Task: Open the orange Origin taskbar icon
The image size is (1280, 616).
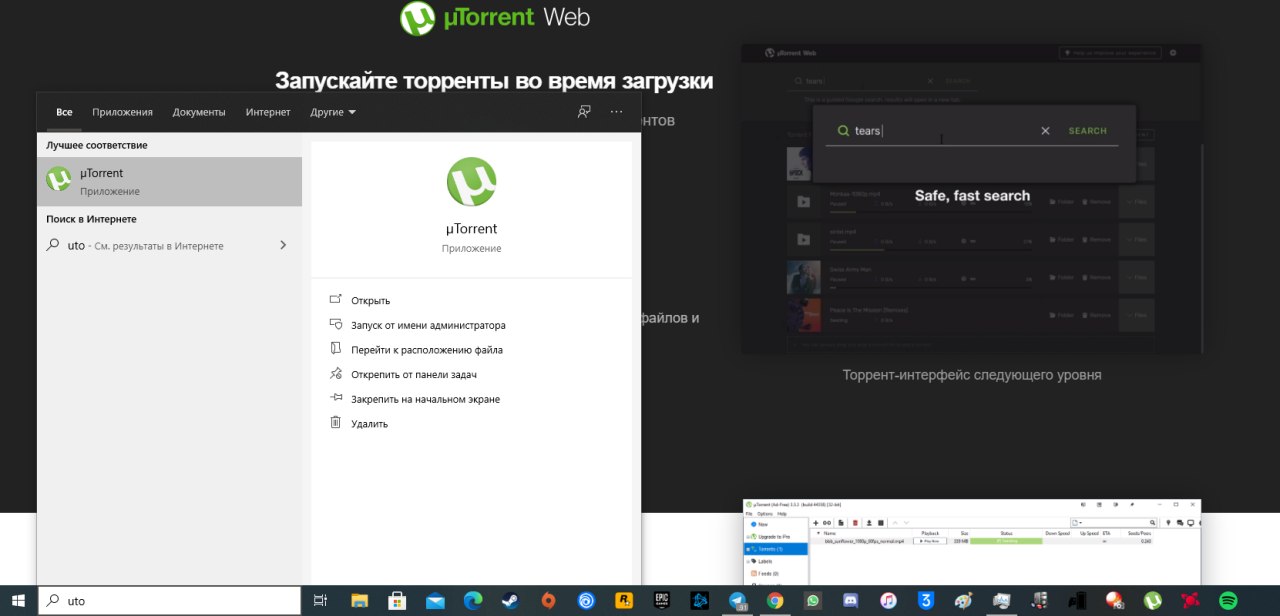Action: point(548,601)
